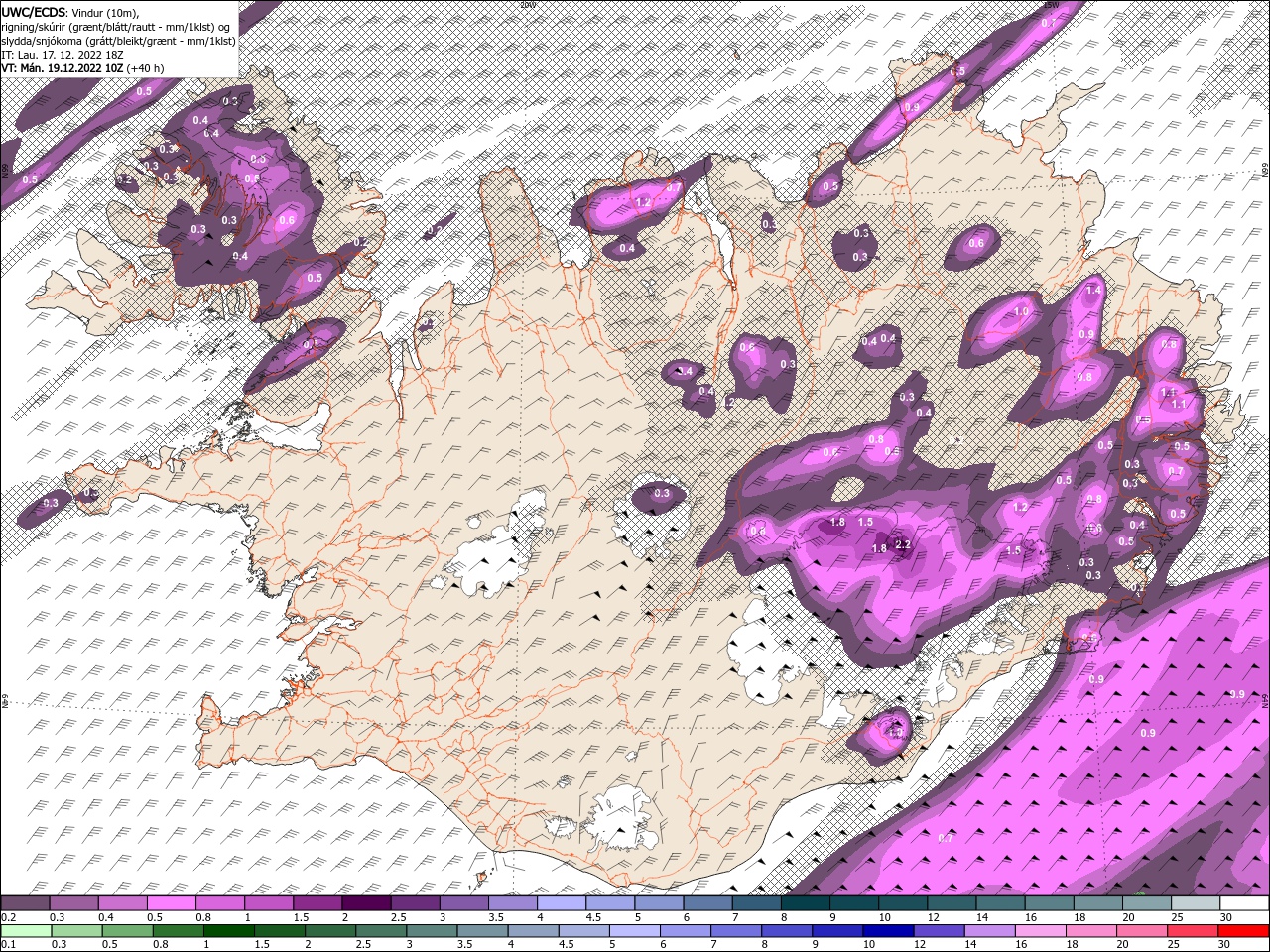Click the UWC/ECDS title text
Viewport: 1270px width, 952px height.
pos(34,11)
